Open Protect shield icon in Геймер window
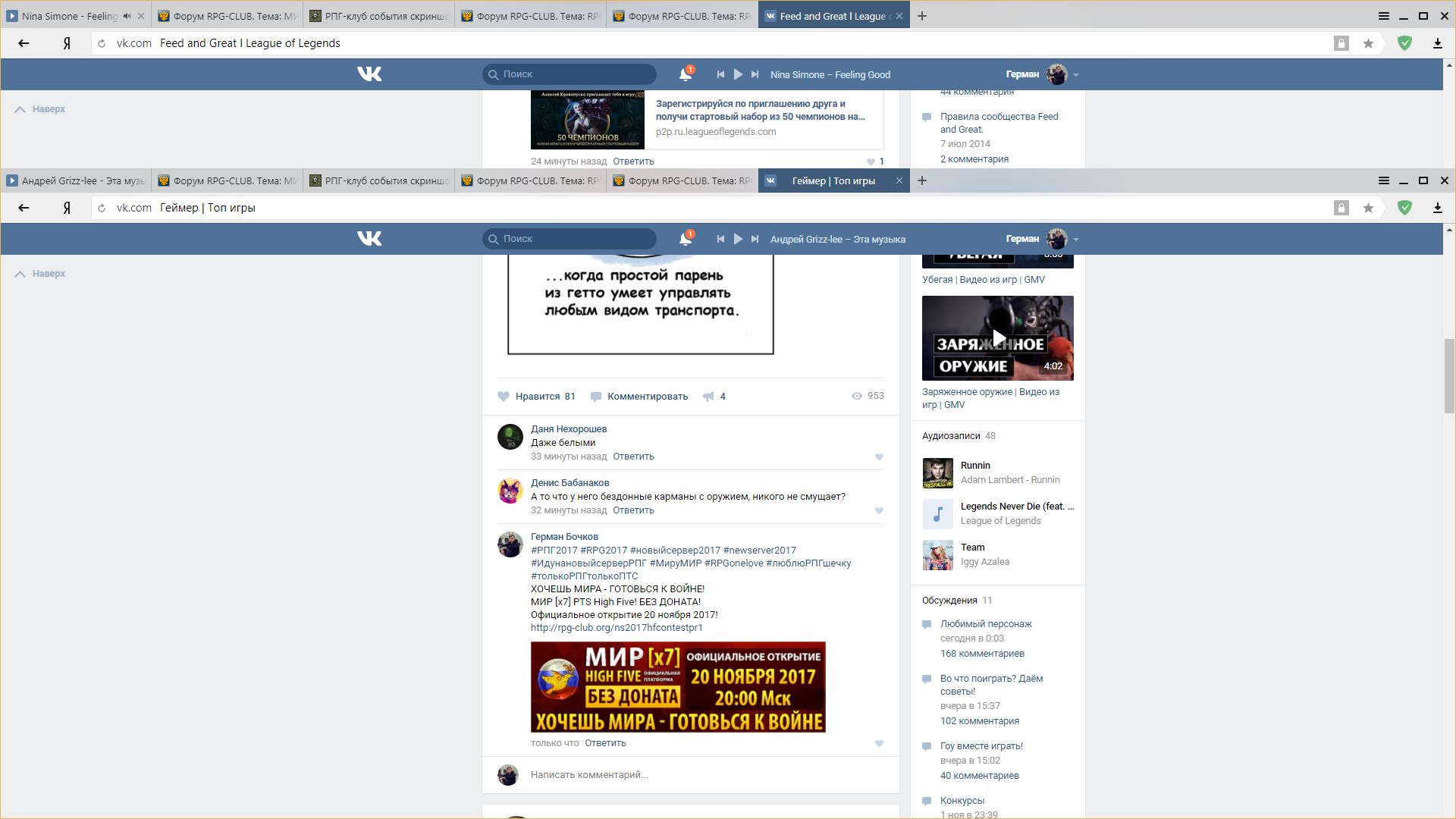Viewport: 1456px width, 819px height. point(1404,208)
